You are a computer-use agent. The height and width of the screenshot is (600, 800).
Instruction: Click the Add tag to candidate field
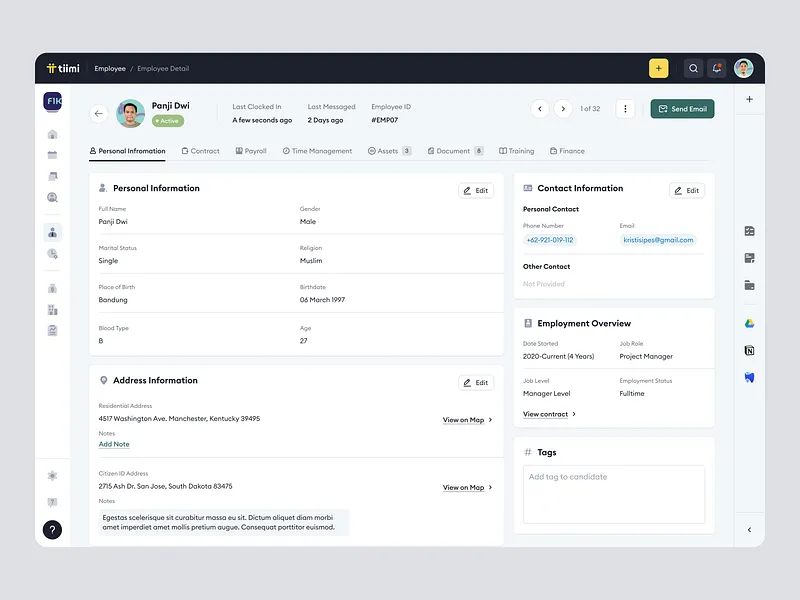pos(614,492)
